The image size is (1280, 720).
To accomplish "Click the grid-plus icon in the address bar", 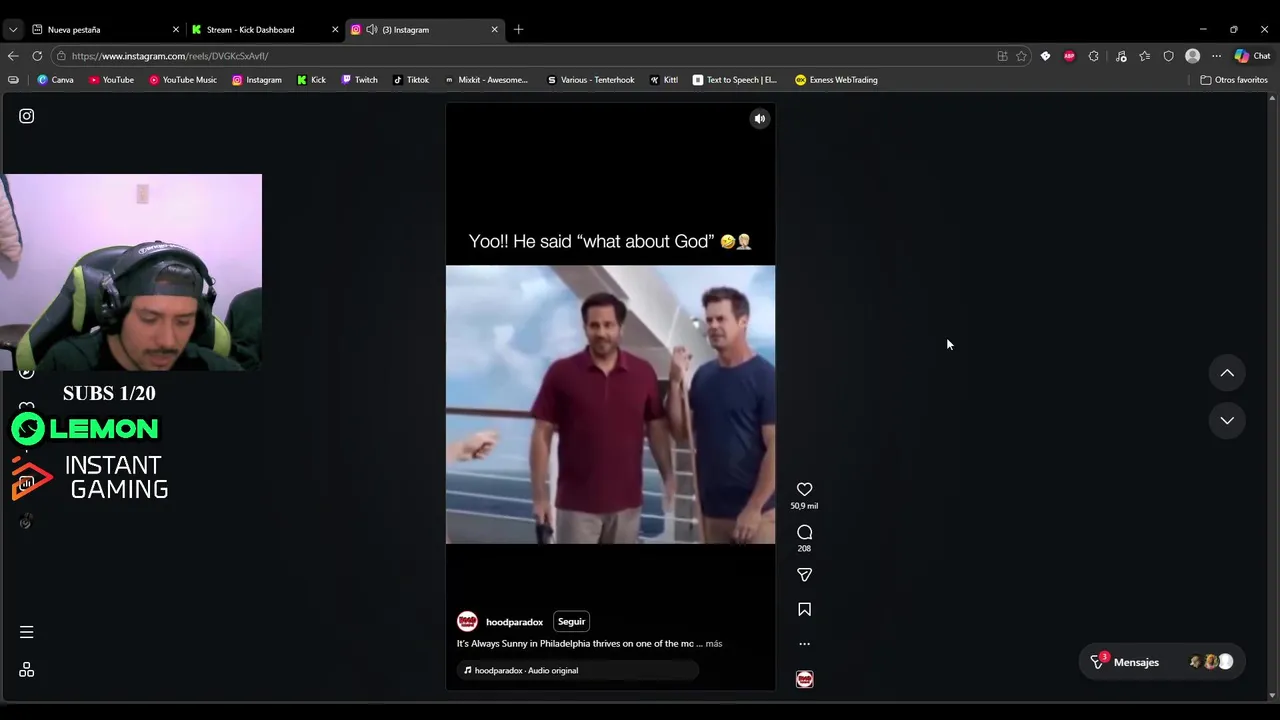I will tap(1002, 56).
